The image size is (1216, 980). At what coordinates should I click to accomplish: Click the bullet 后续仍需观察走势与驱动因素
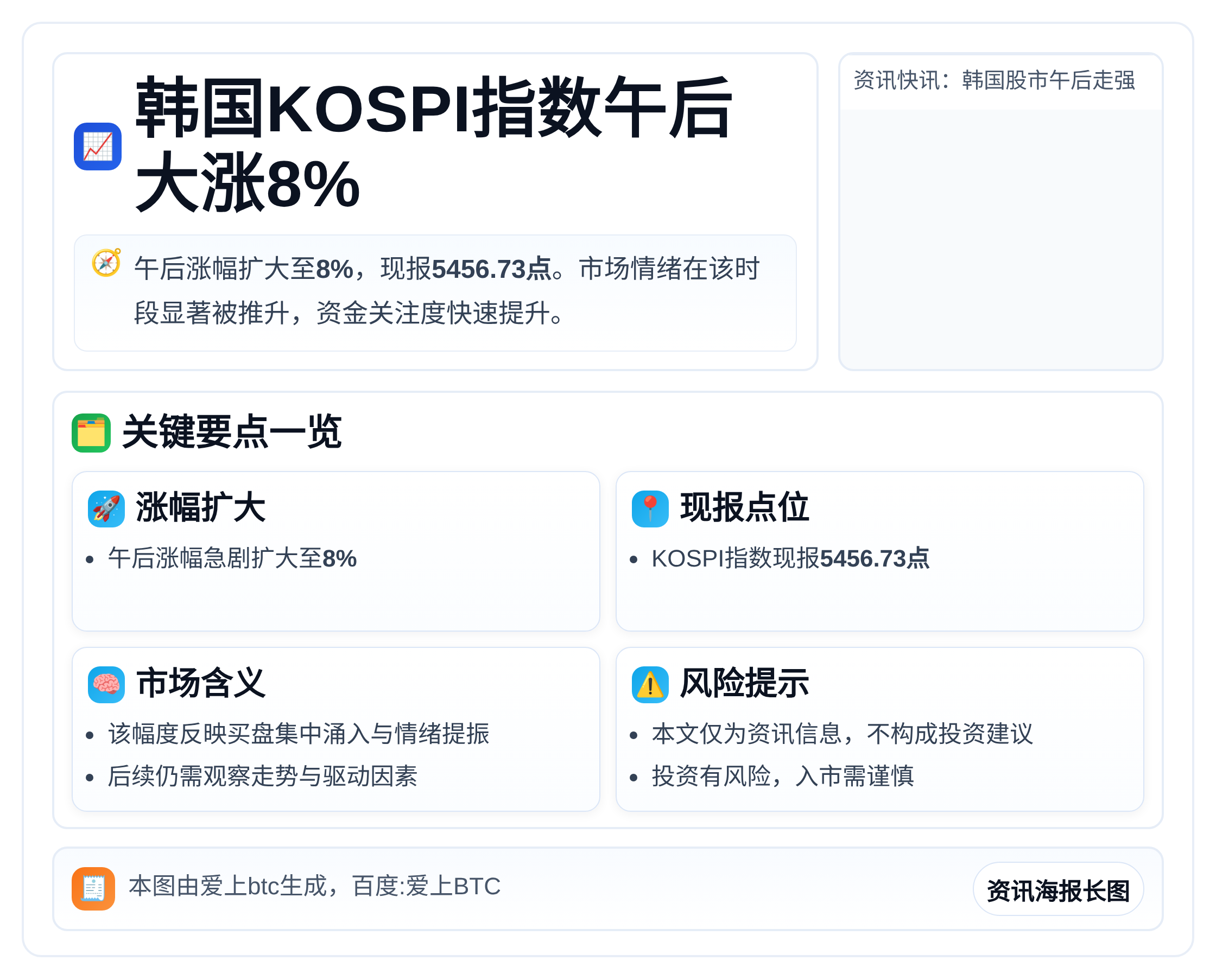[263, 776]
